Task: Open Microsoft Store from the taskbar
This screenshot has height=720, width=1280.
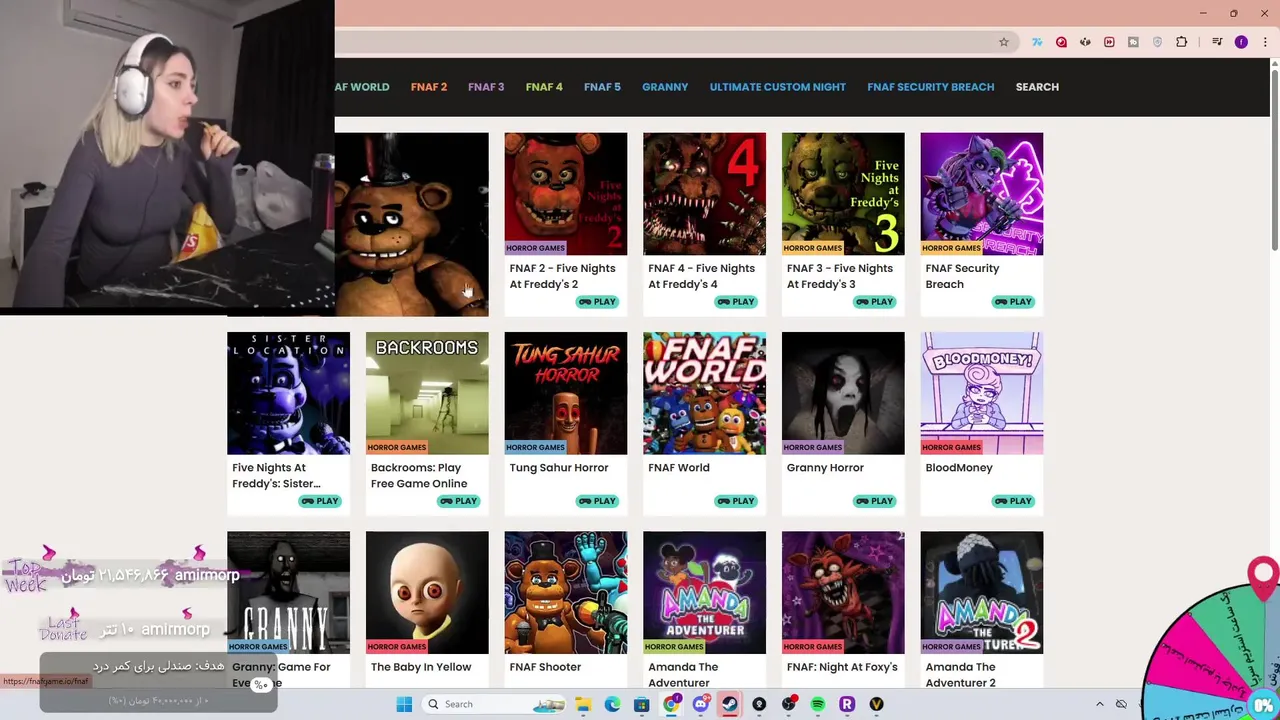Action: [x=642, y=704]
